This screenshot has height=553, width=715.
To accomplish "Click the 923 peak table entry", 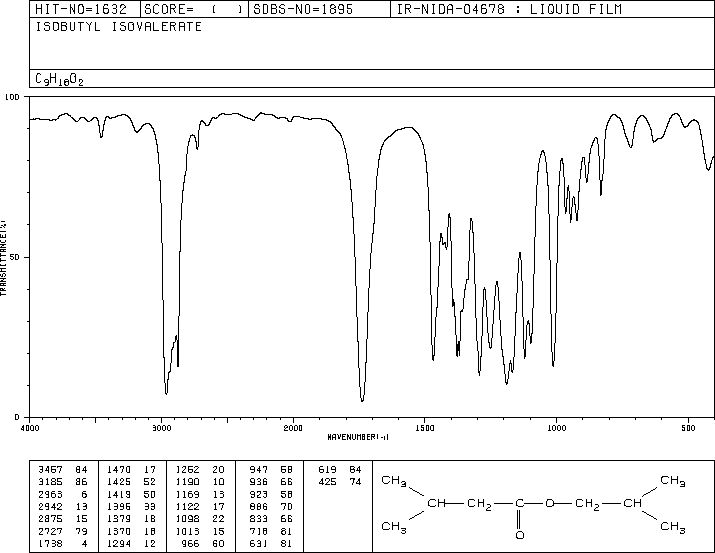I will (271, 494).
